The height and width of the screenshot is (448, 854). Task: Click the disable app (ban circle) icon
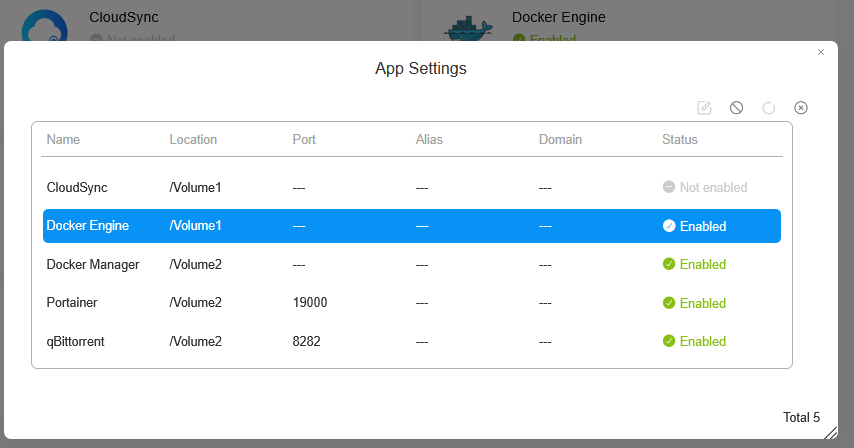pyautogui.click(x=736, y=108)
